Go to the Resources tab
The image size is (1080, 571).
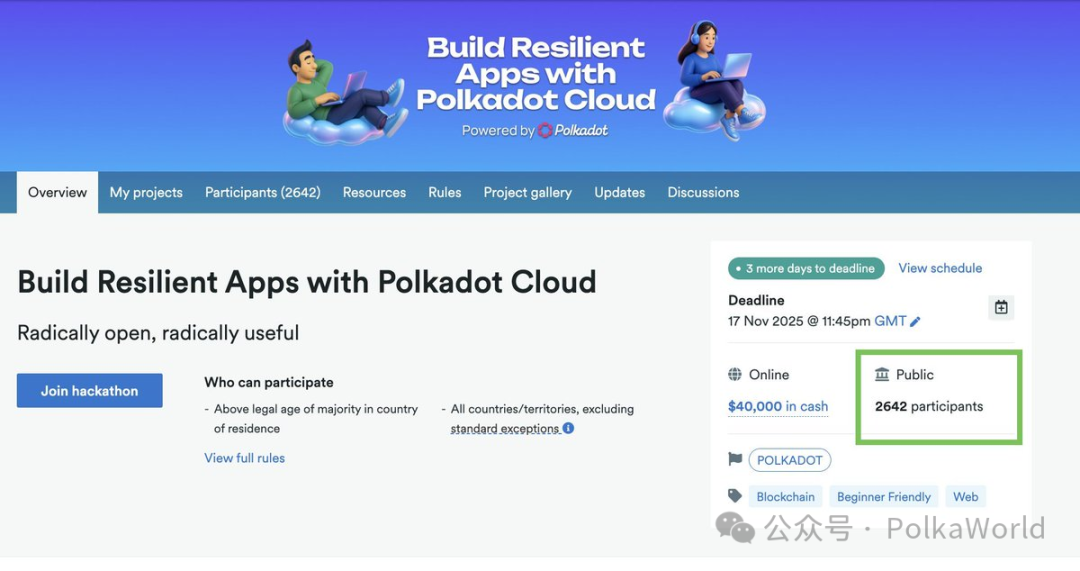click(x=374, y=192)
